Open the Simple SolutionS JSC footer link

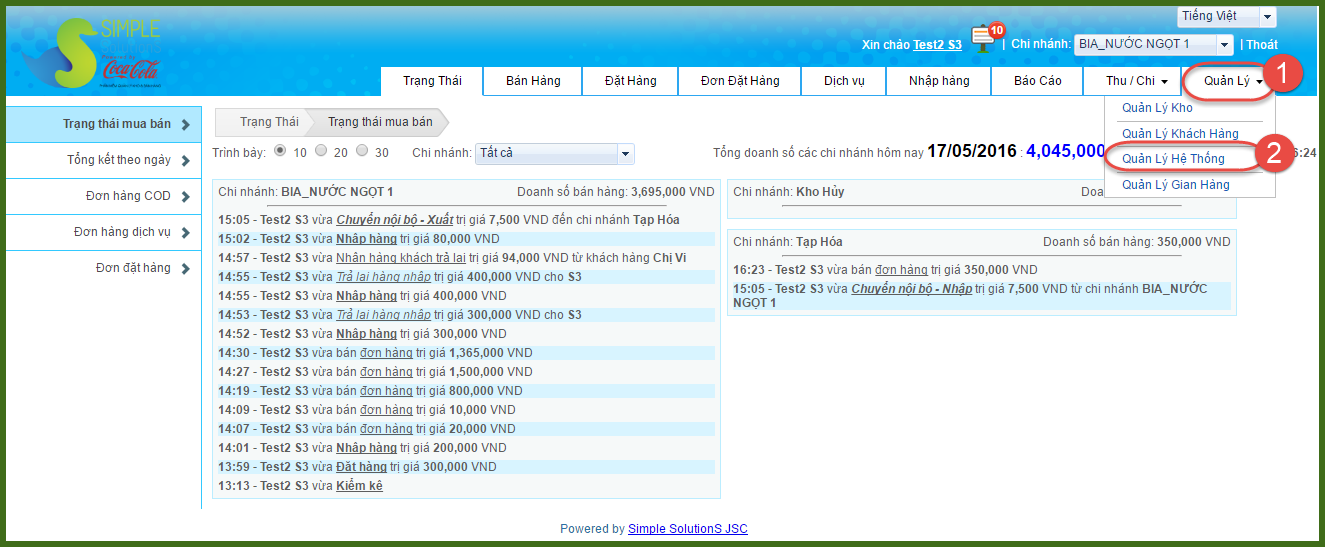coord(687,529)
